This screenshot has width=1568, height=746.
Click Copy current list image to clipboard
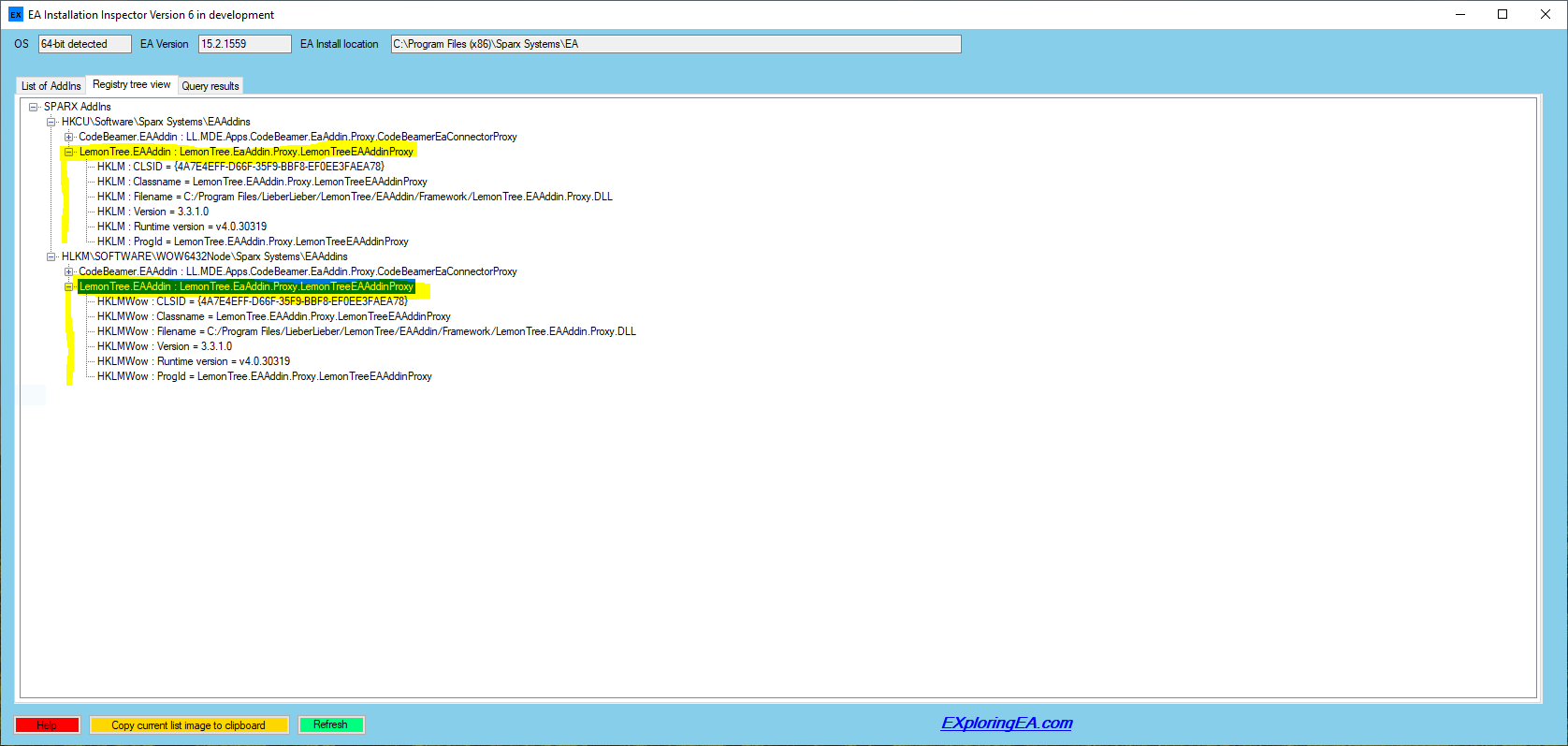point(189,724)
